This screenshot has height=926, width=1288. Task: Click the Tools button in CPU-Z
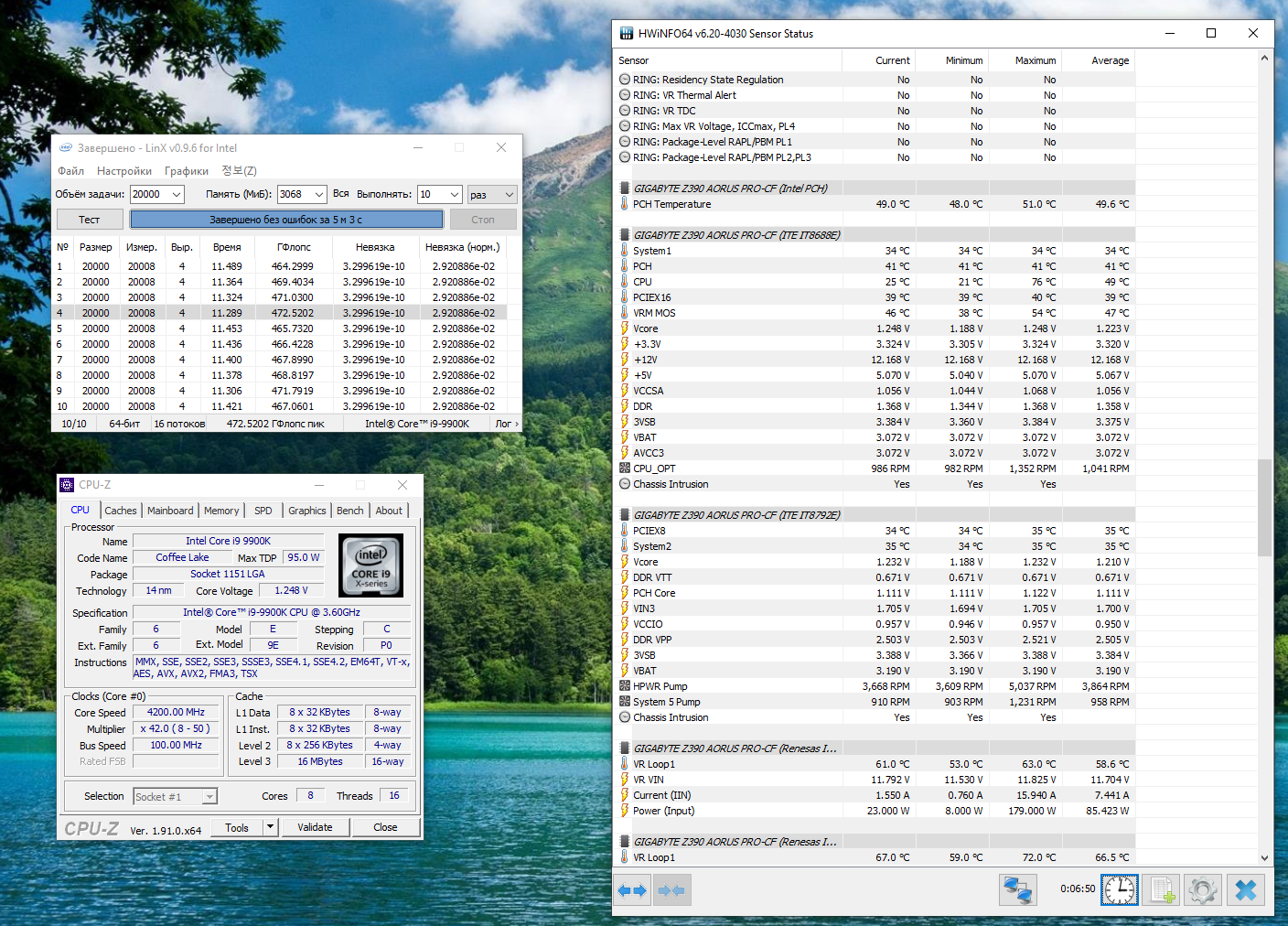[237, 827]
